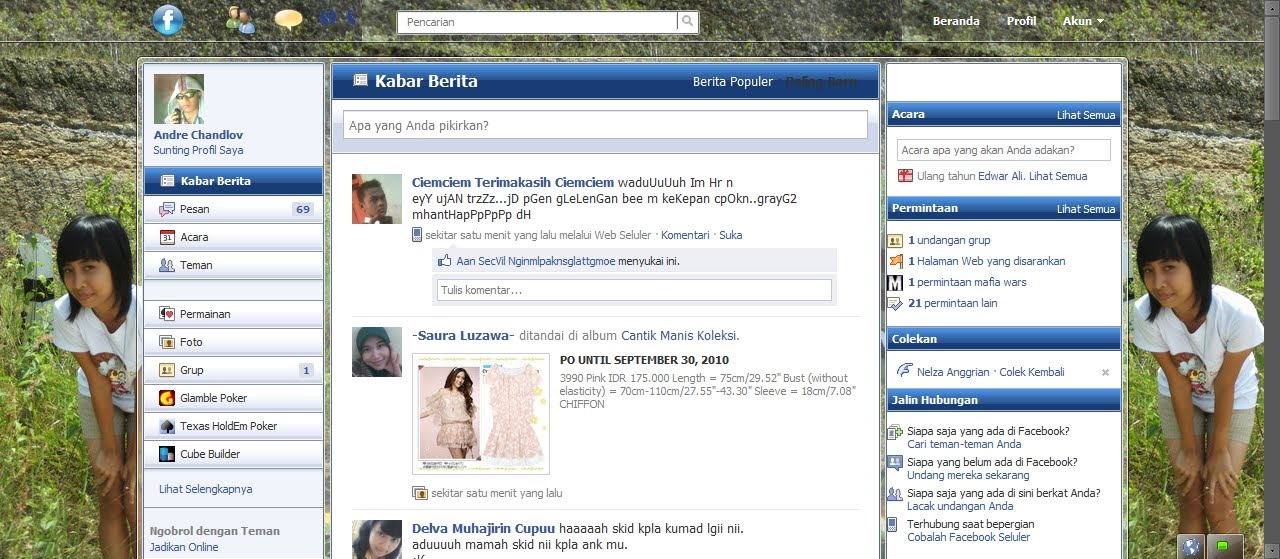
Task: Open Andre Chandlov profile name link
Action: (198, 135)
